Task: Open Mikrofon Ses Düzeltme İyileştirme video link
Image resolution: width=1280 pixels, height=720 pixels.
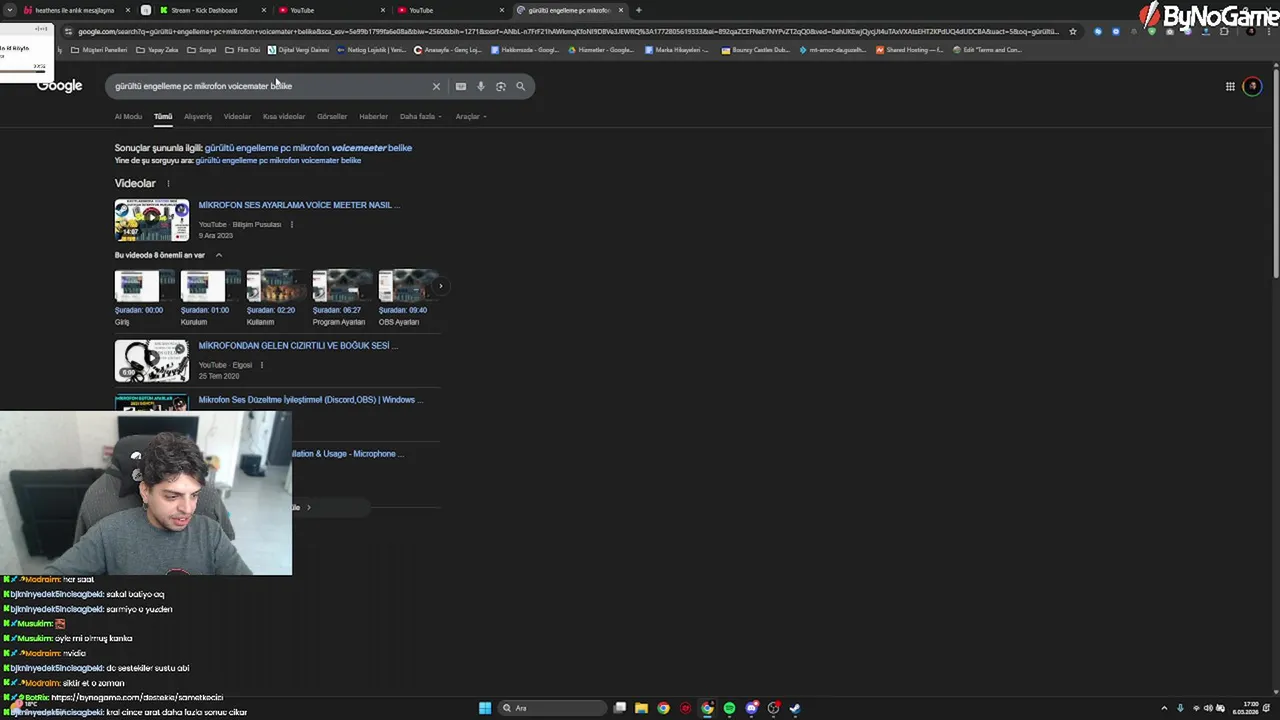Action: pyautogui.click(x=311, y=400)
